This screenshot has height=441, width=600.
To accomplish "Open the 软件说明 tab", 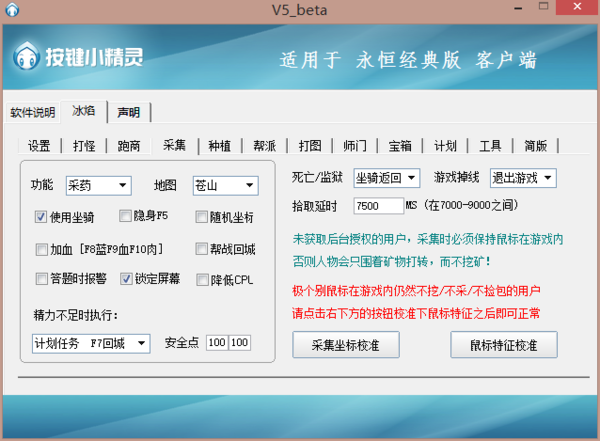I will 33,113.
